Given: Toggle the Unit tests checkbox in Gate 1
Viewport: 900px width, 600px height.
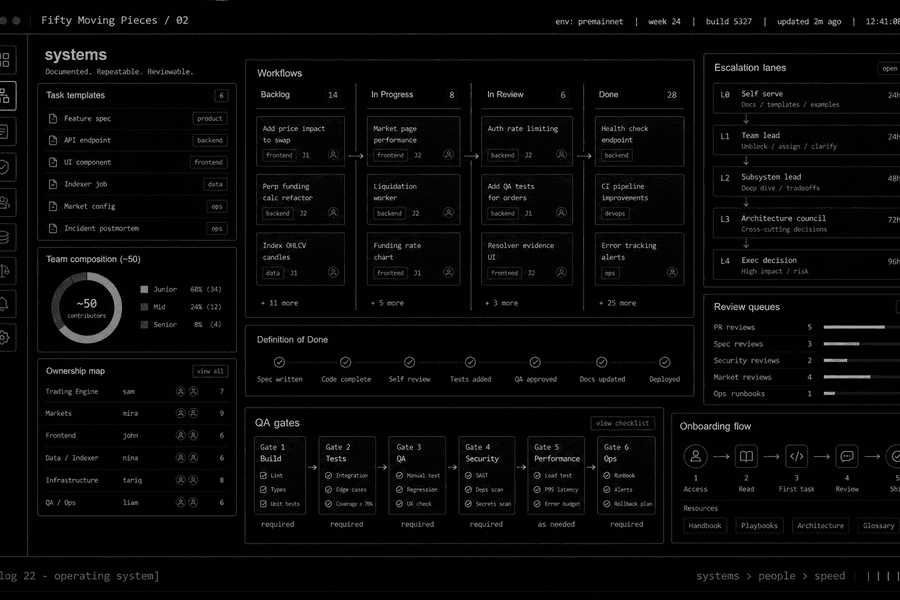Looking at the screenshot, I should [263, 504].
